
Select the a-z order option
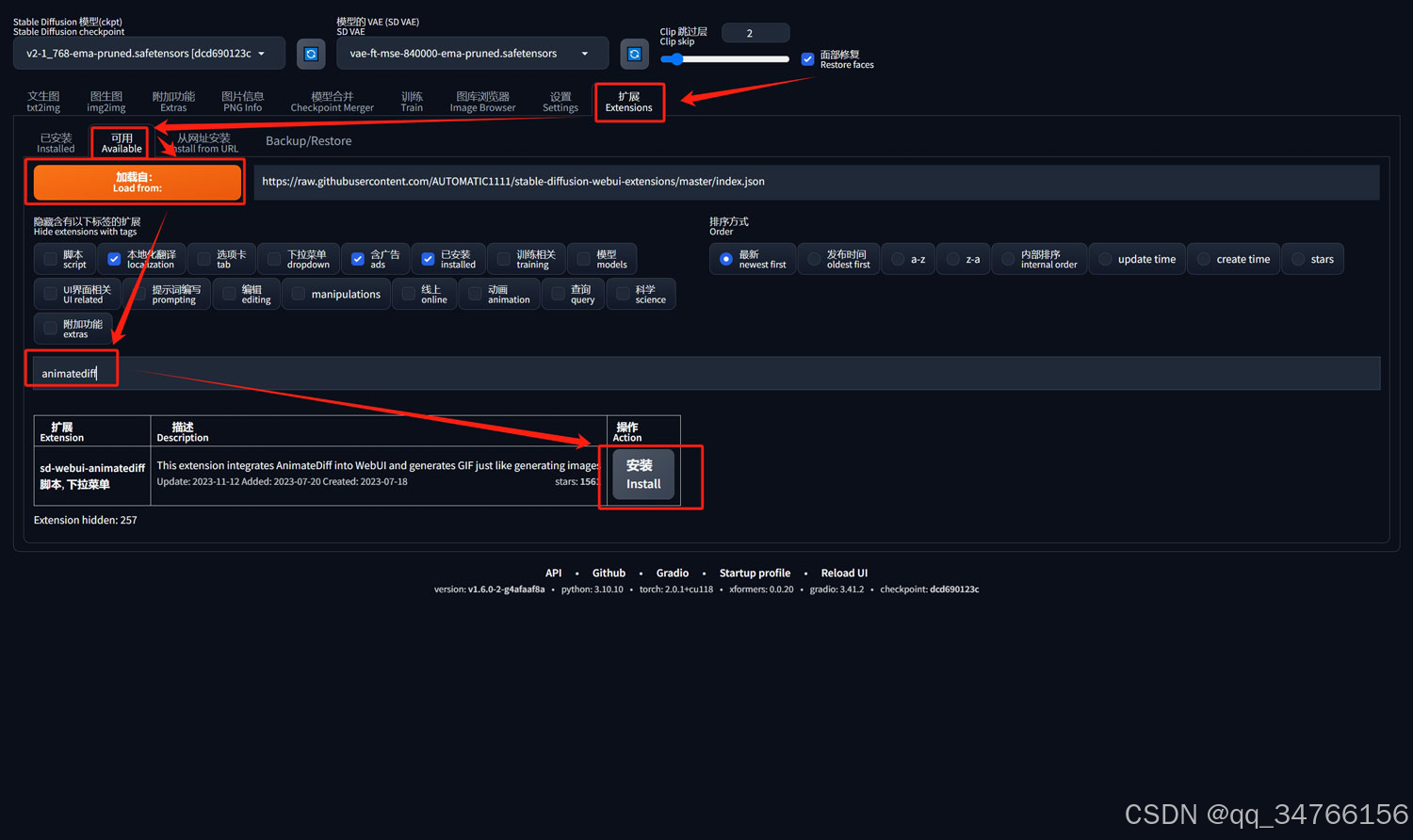point(898,259)
